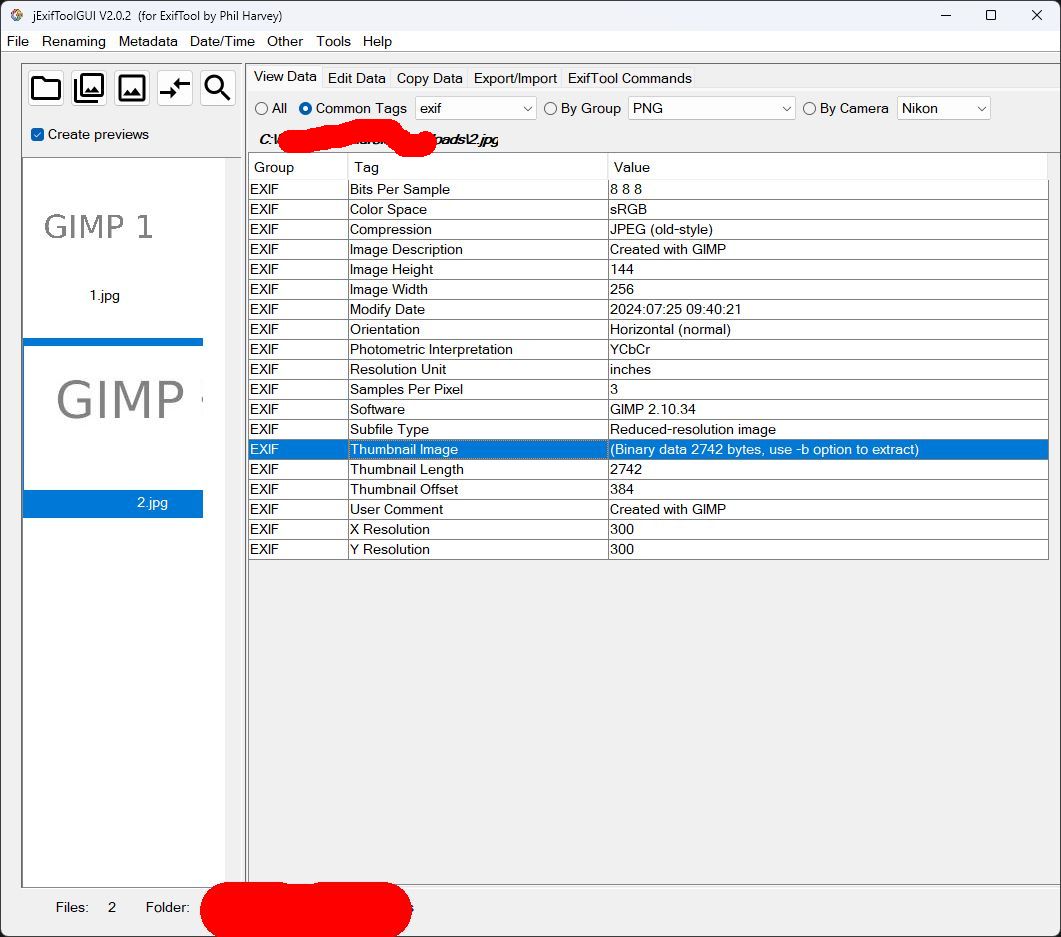Select the Color Space tag cell
1061x937 pixels.
pyautogui.click(x=478, y=210)
